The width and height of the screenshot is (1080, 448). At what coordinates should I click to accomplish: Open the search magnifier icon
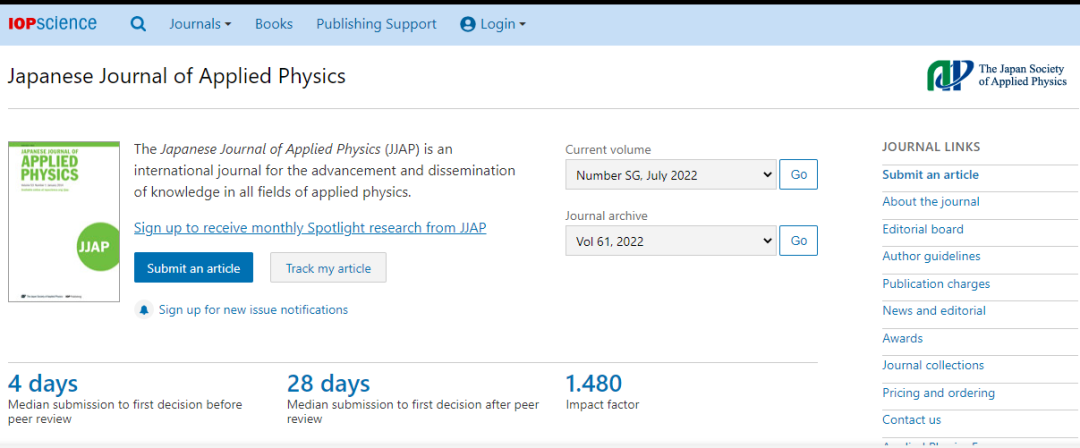[138, 24]
